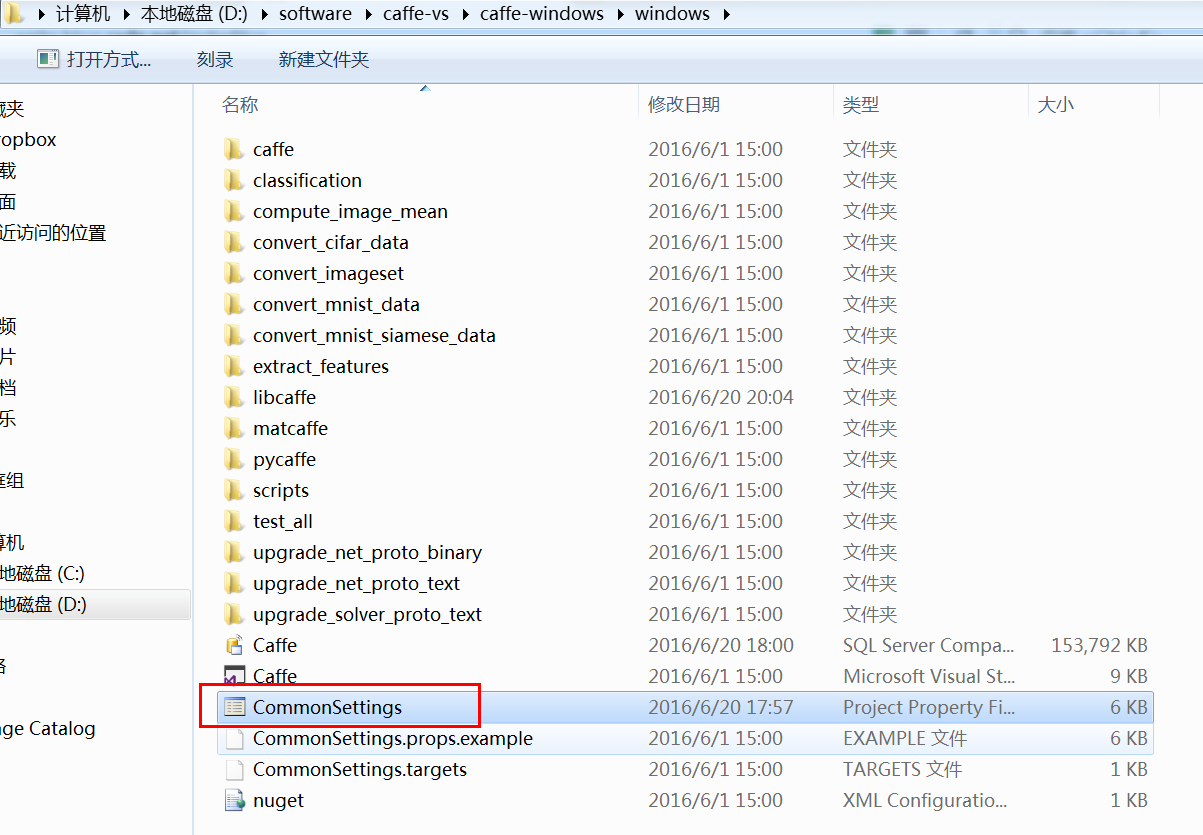Select the upgrade_solver_proto_text folder icon
Image resolution: width=1203 pixels, height=835 pixels.
pos(234,614)
